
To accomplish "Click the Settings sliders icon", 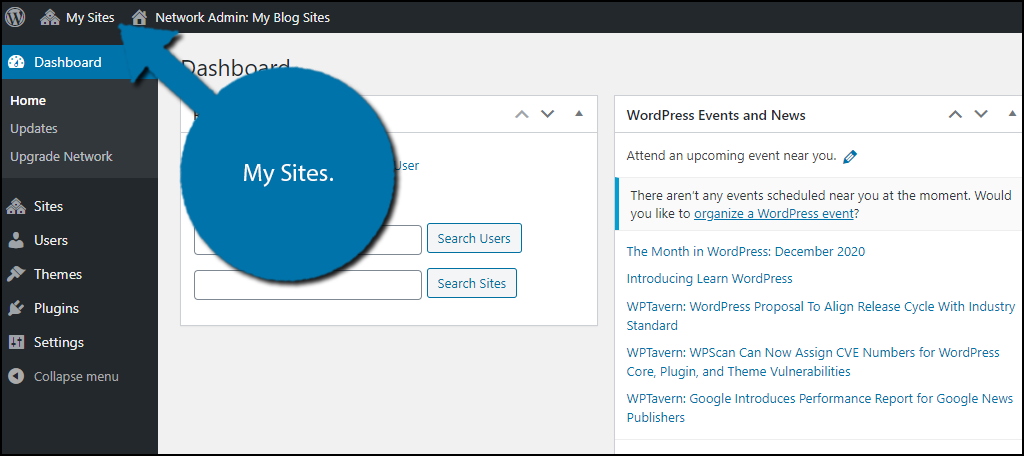I will click(16, 342).
